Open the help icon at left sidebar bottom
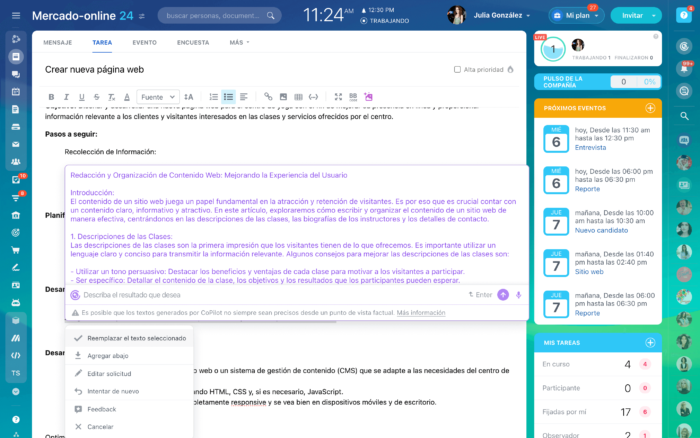The image size is (700, 438). [16, 419]
